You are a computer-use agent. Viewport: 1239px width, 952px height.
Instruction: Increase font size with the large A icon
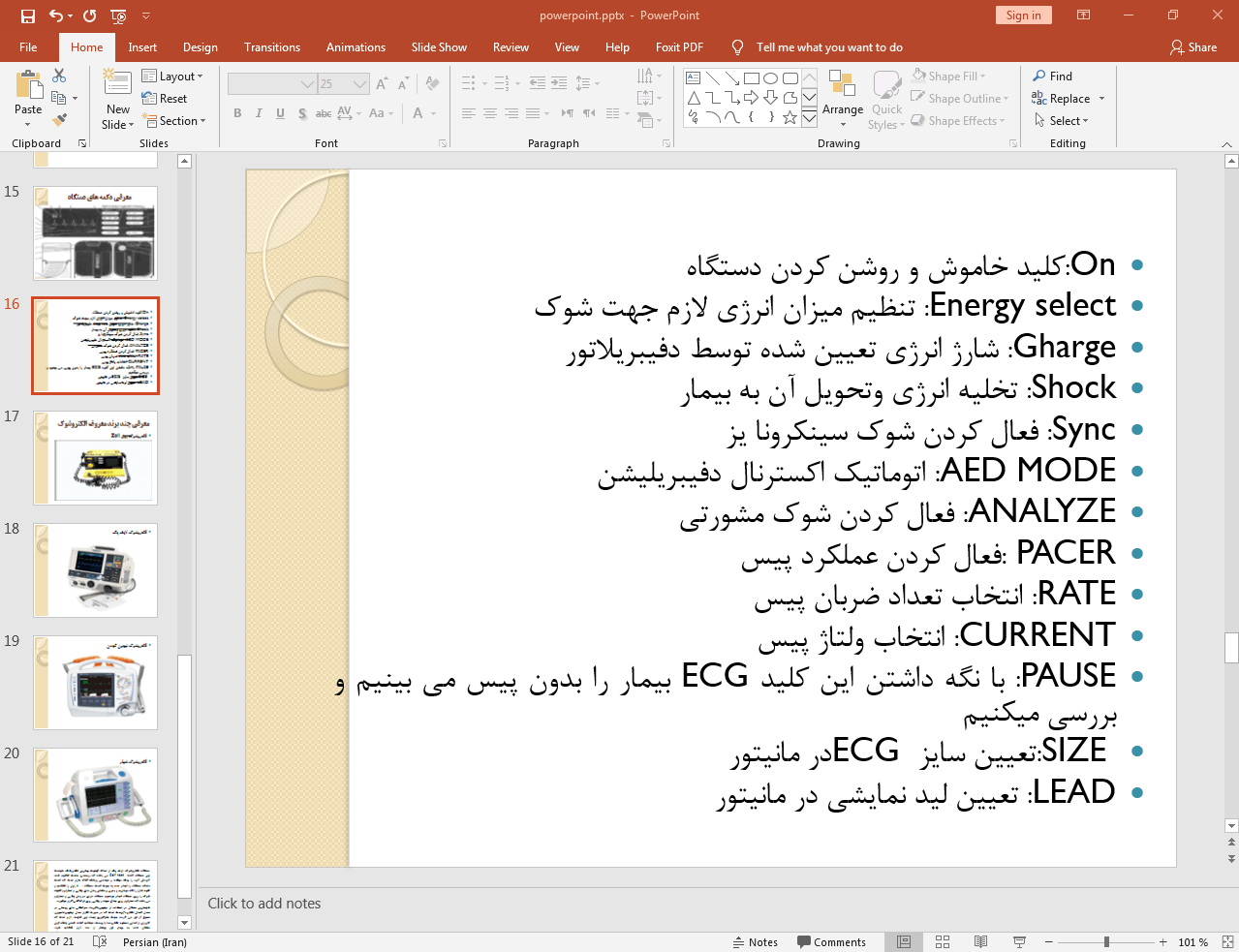tap(382, 84)
